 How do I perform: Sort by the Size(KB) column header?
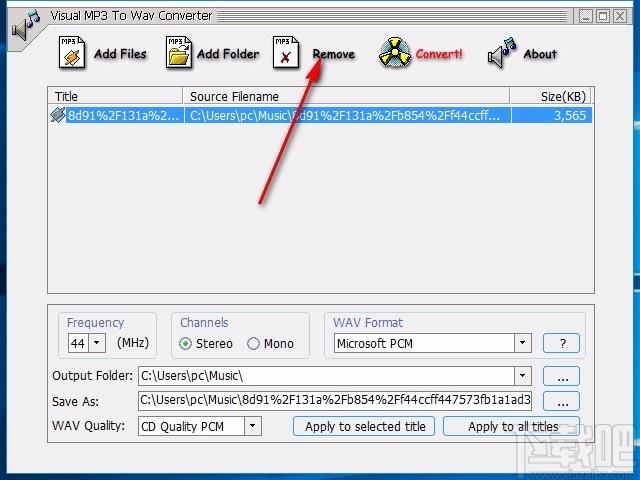[550, 96]
